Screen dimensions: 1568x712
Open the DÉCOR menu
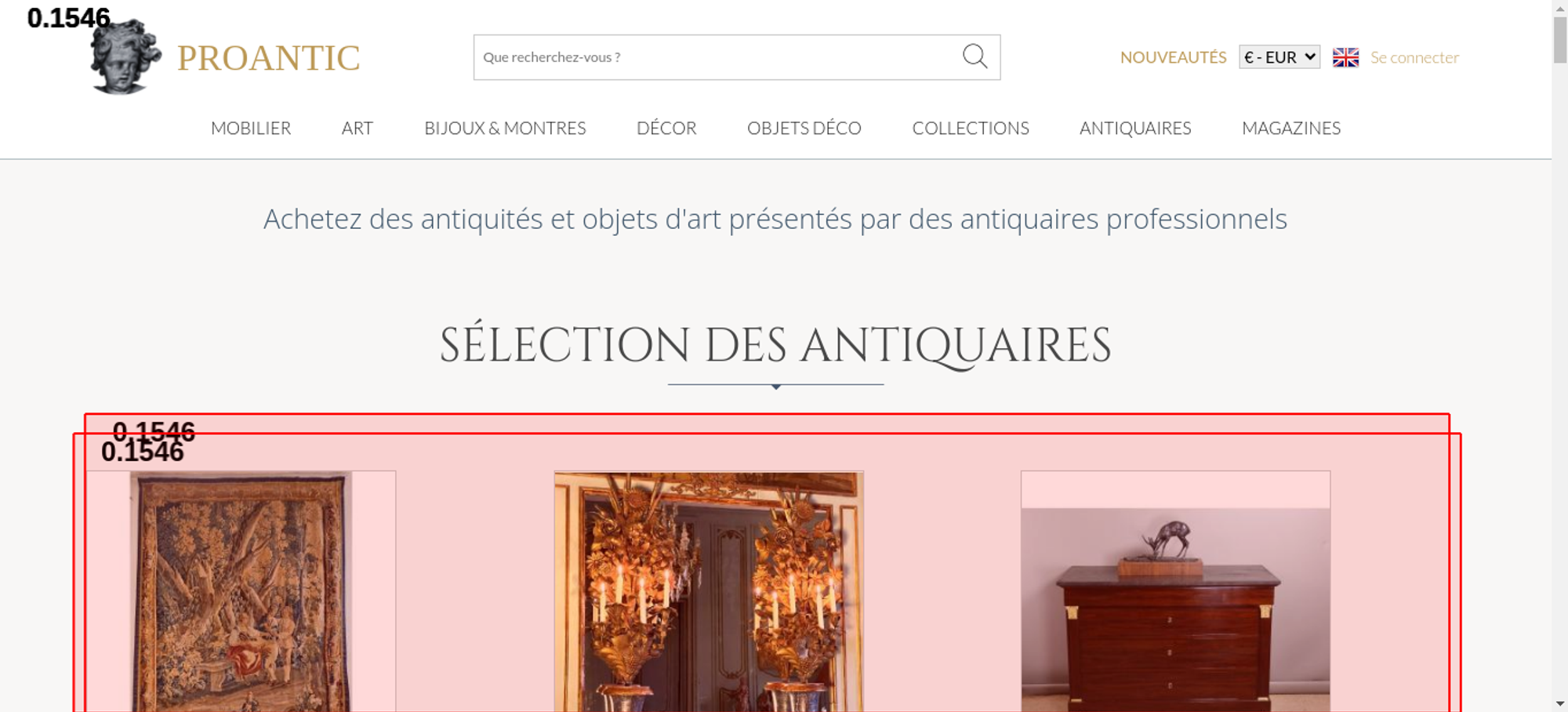(666, 128)
